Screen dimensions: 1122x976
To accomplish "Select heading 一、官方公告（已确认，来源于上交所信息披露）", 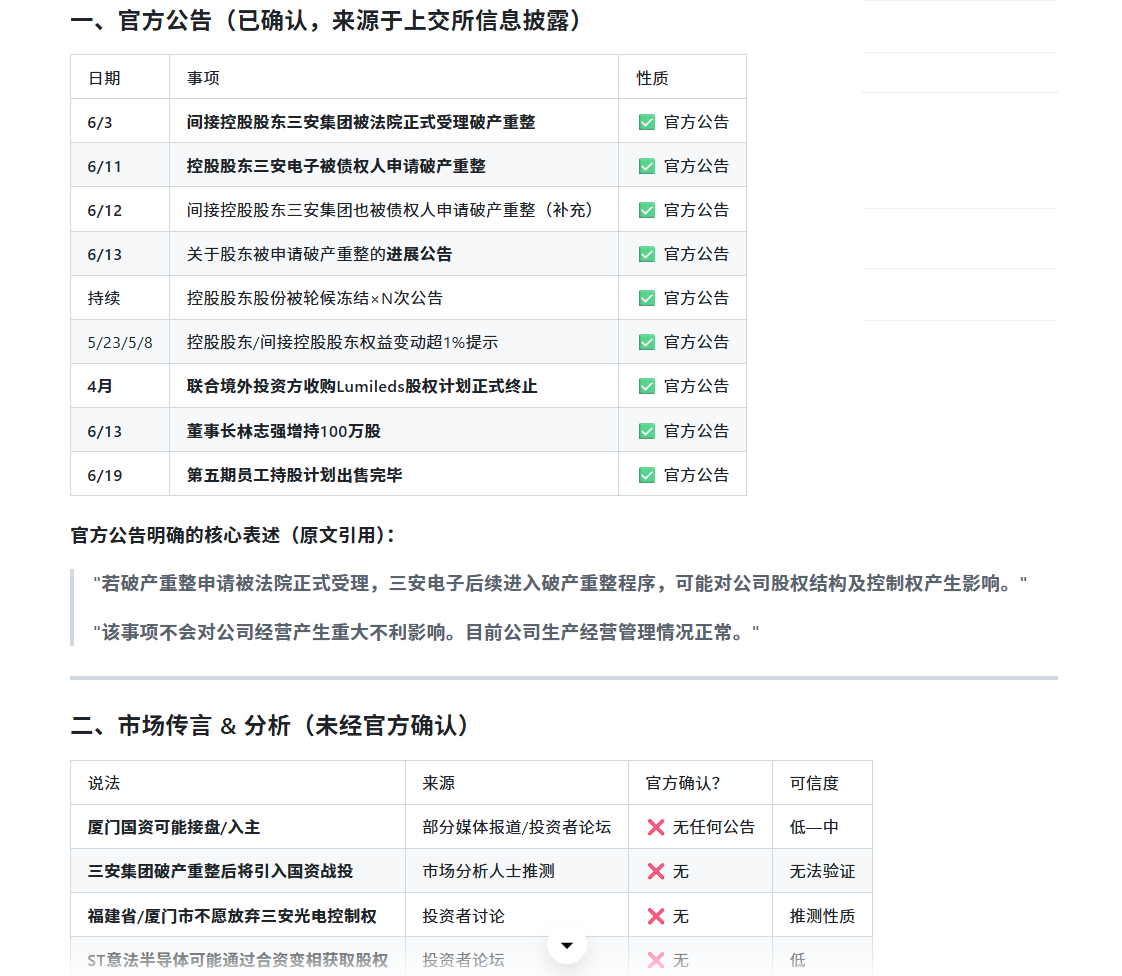I will tap(328, 21).
